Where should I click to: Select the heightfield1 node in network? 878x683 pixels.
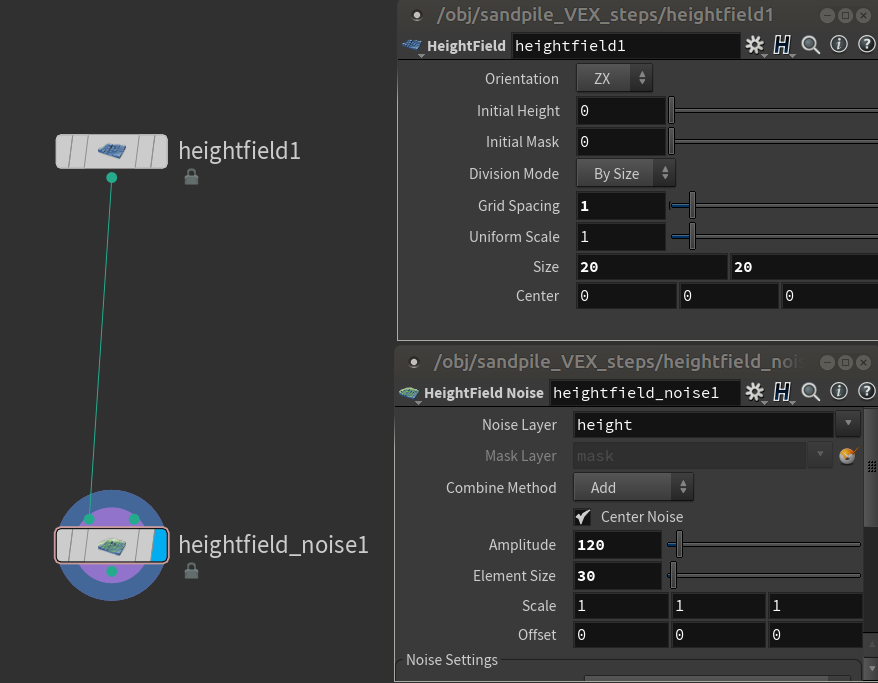pyautogui.click(x=111, y=151)
